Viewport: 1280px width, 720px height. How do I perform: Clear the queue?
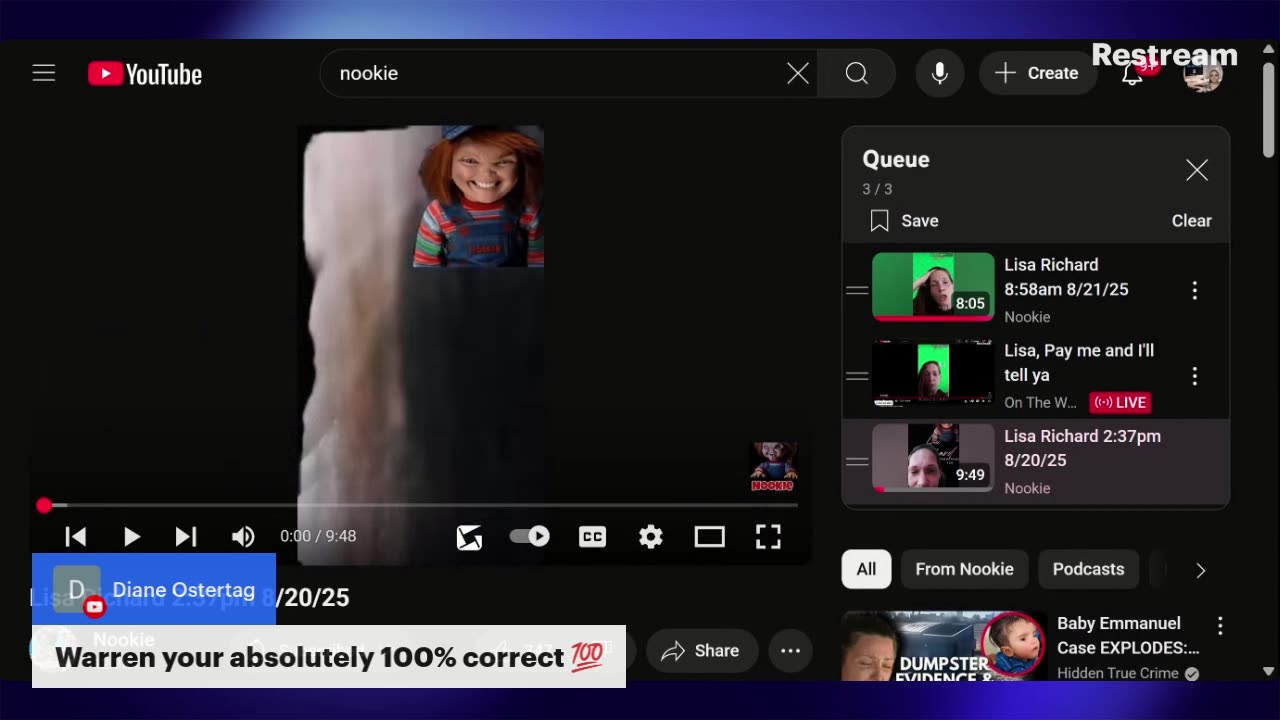tap(1191, 221)
